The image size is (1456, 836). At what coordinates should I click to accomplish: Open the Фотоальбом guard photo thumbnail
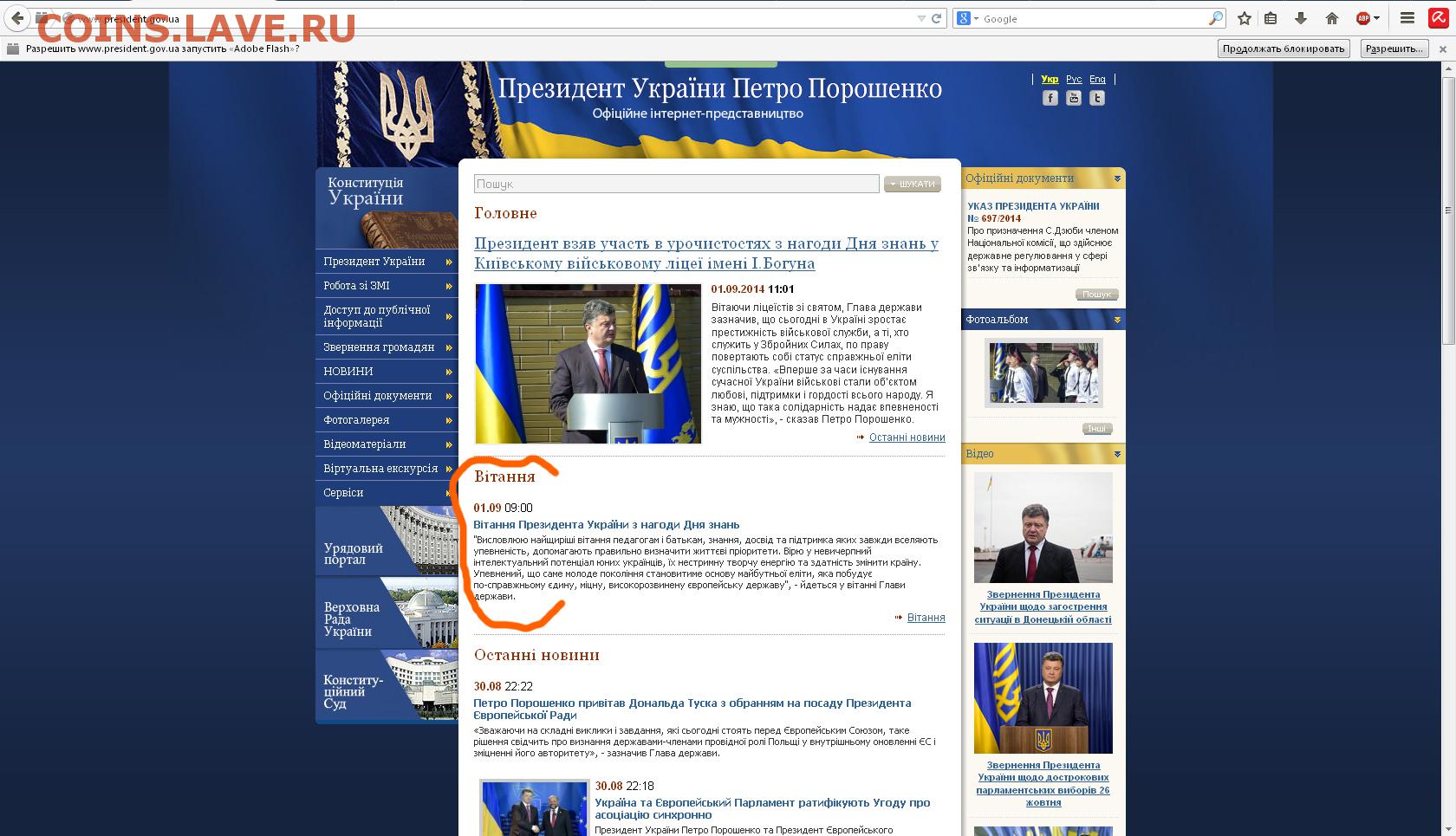point(1043,373)
